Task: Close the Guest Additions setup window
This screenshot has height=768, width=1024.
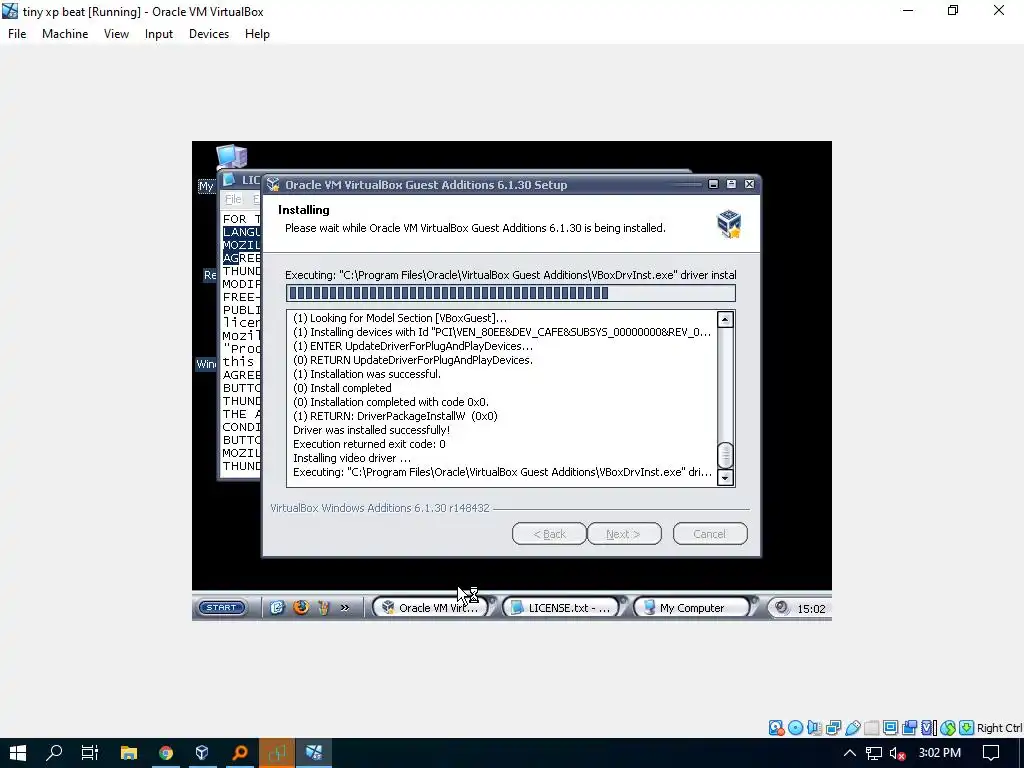Action: click(x=750, y=185)
